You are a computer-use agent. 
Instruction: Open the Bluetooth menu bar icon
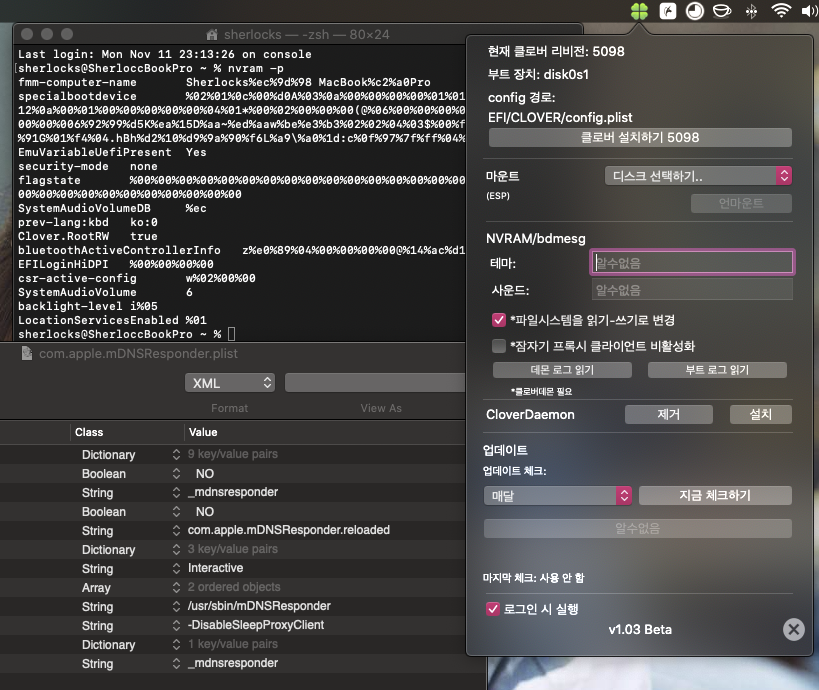tap(751, 11)
